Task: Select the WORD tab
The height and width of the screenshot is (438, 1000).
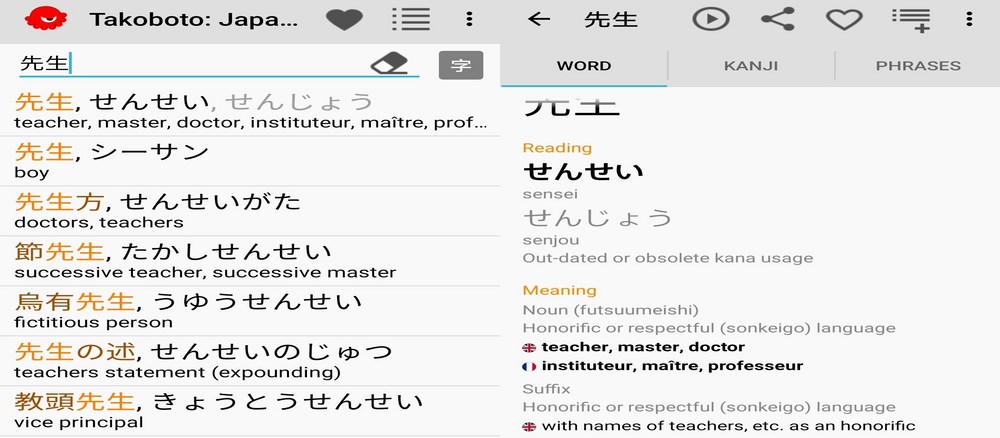Action: pos(584,66)
